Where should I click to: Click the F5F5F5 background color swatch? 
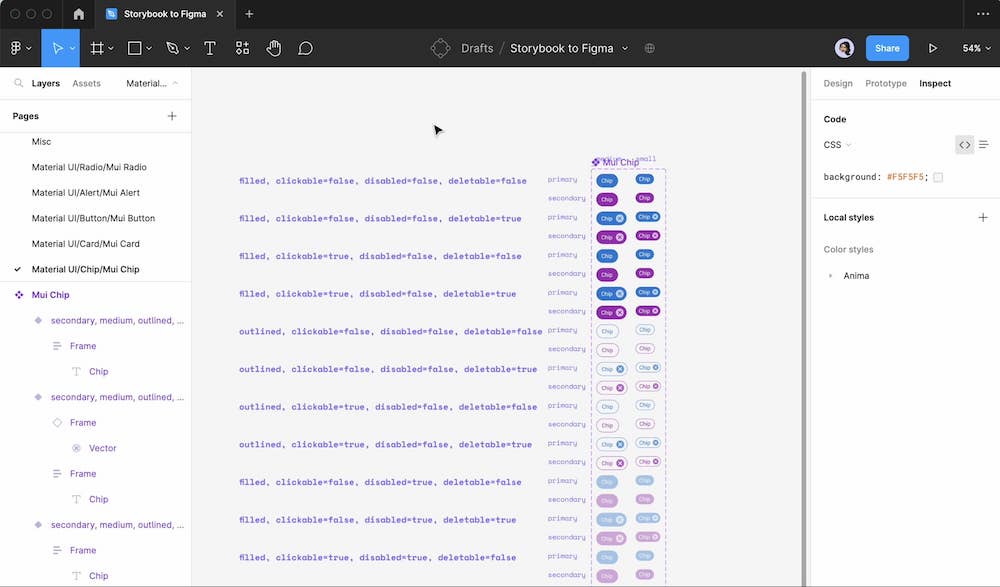coord(938,177)
